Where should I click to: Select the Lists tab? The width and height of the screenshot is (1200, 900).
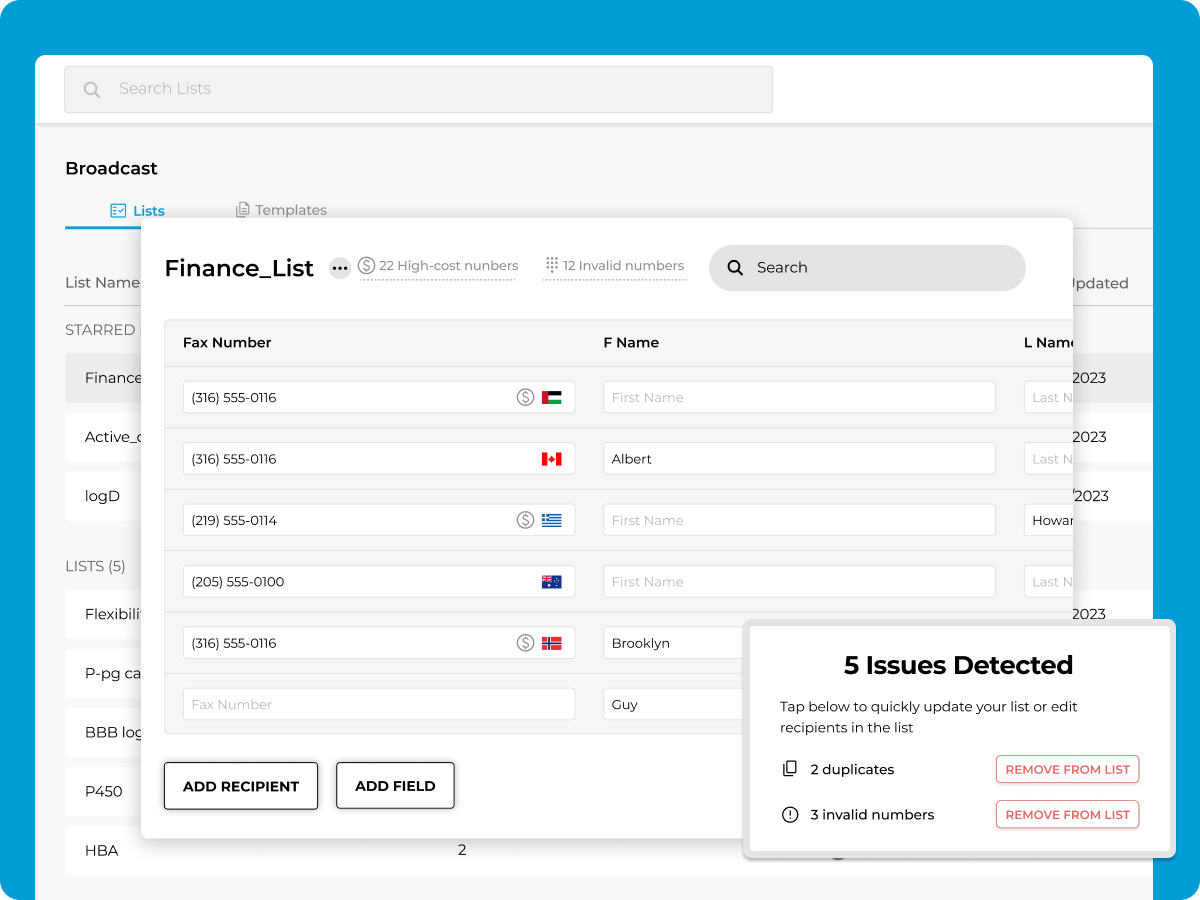click(x=137, y=211)
